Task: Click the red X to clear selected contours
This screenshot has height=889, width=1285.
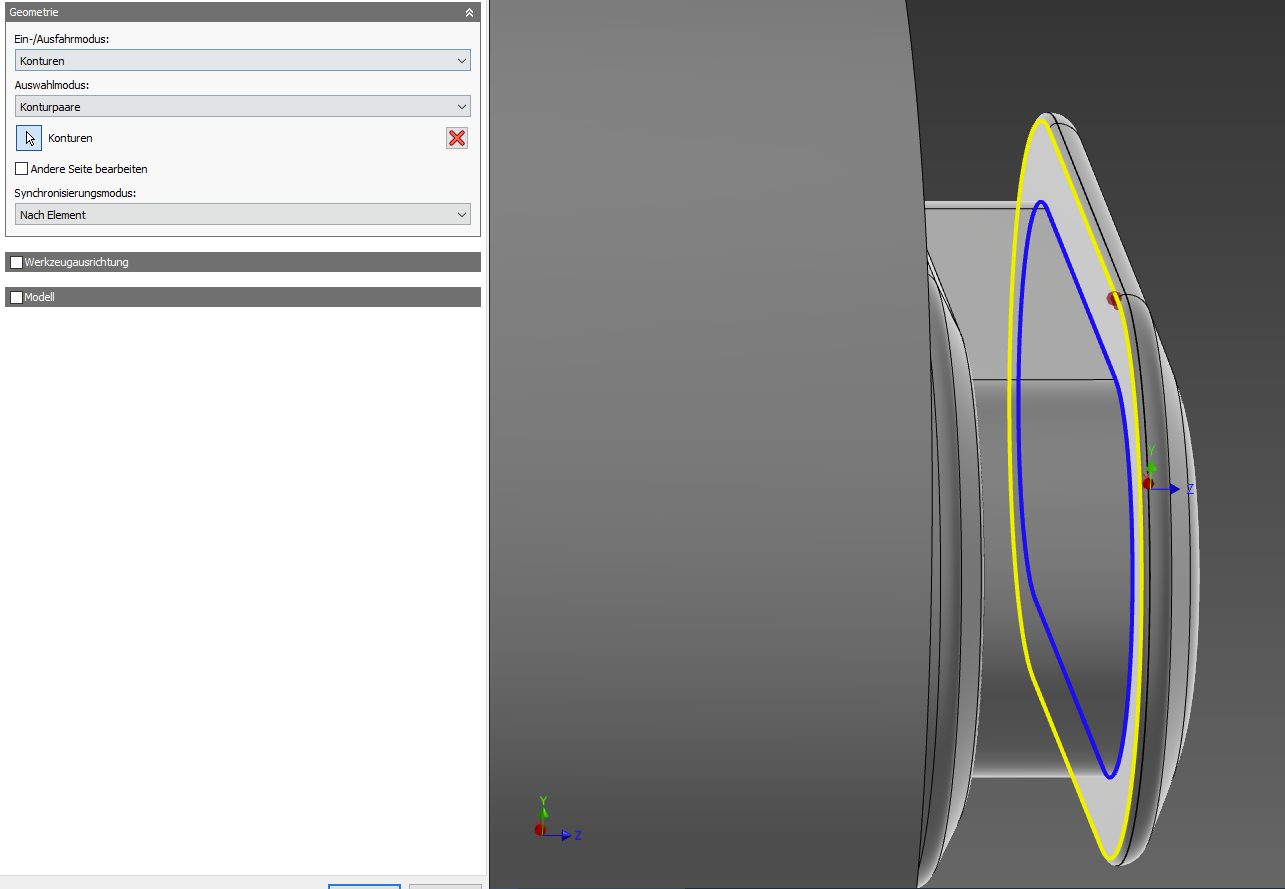Action: pos(456,137)
